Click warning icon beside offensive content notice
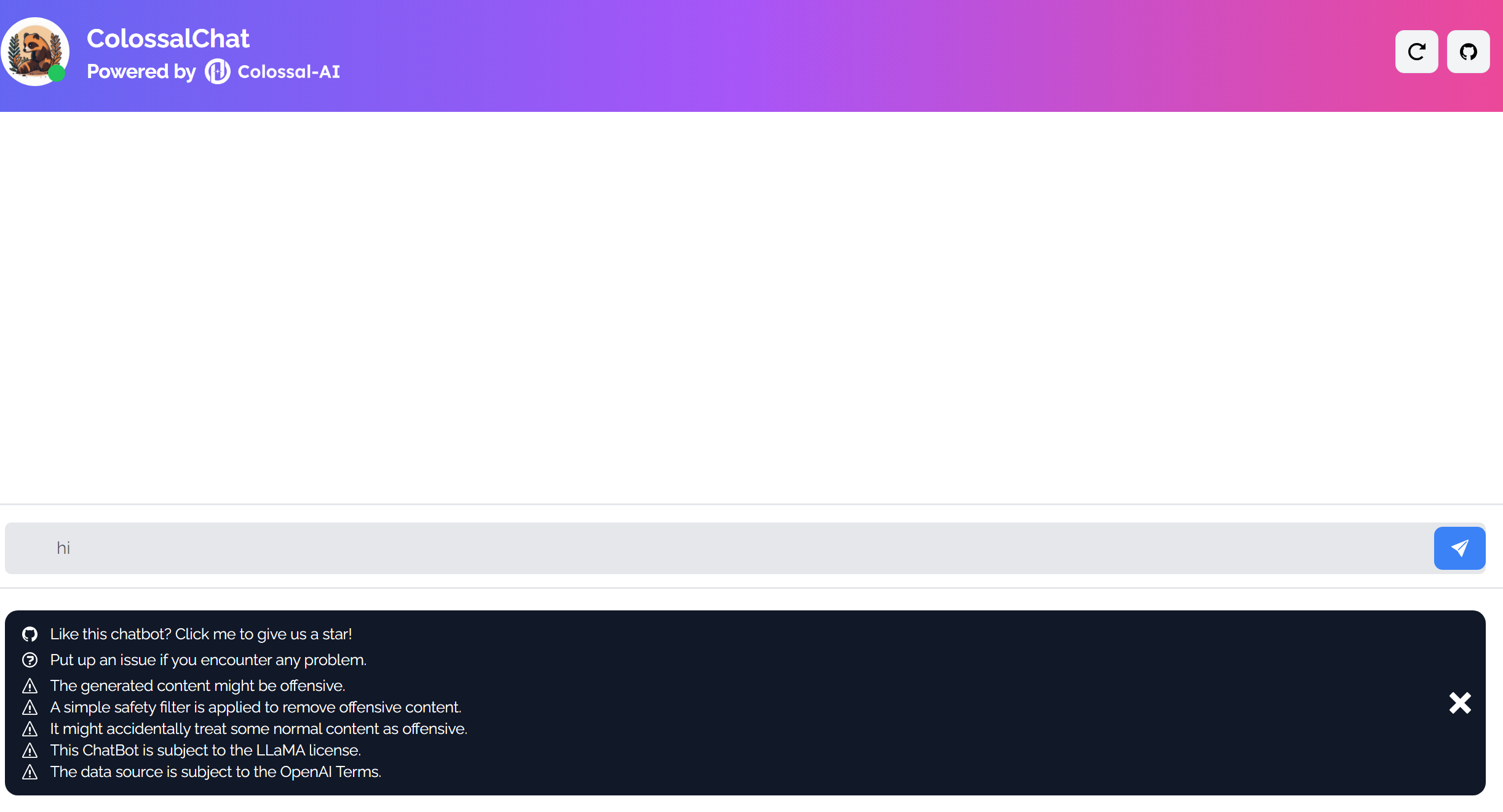The height and width of the screenshot is (812, 1503). pyautogui.click(x=30, y=685)
